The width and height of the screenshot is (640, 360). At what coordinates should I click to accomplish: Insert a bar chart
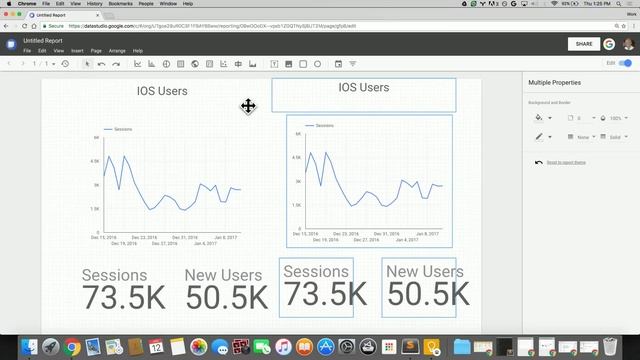(x=151, y=64)
